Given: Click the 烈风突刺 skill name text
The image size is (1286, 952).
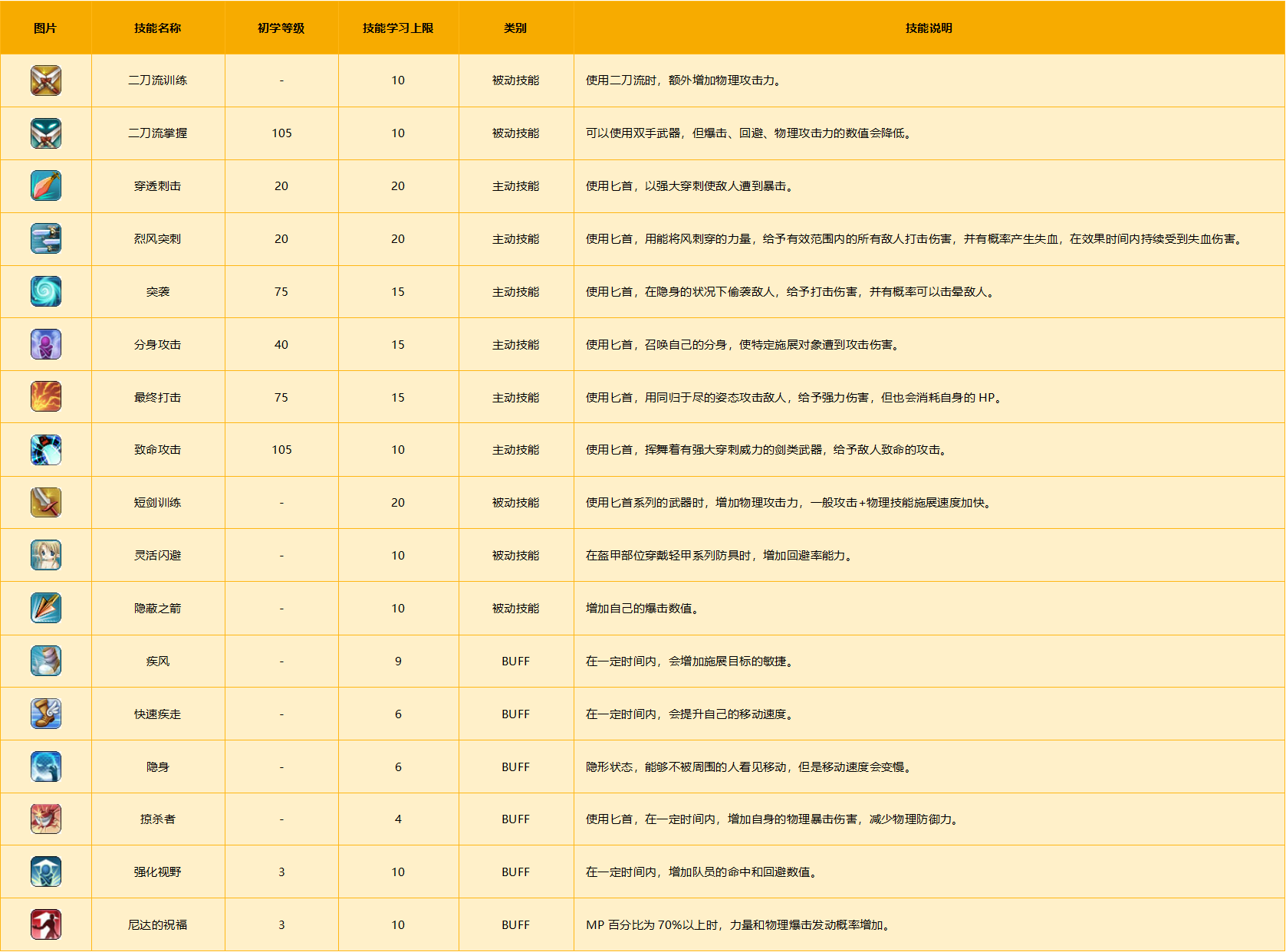Looking at the screenshot, I should (x=157, y=239).
